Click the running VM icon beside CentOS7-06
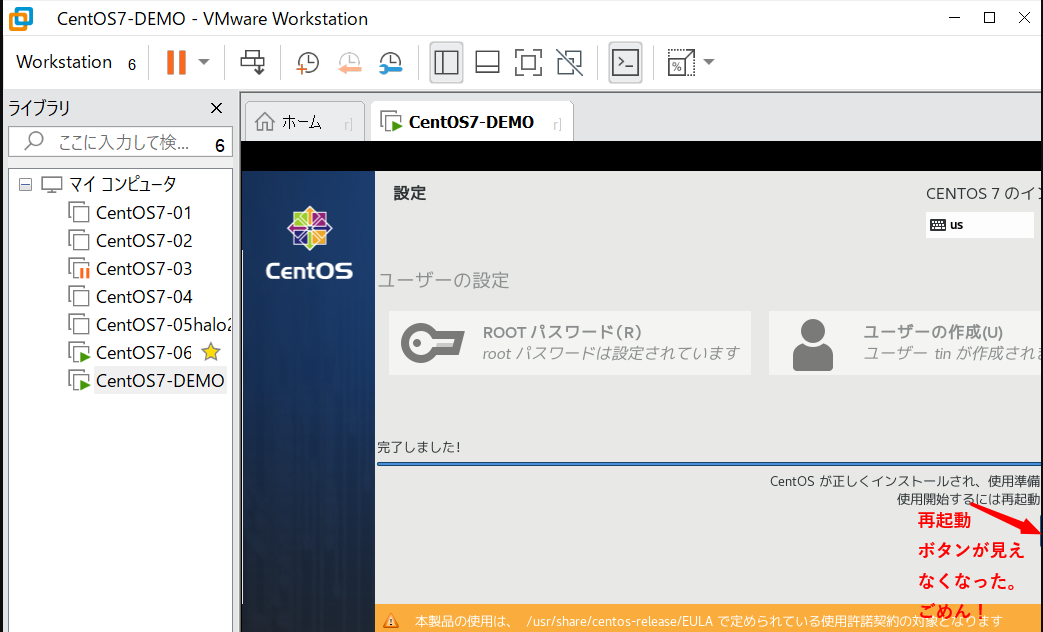1043x632 pixels. (78, 353)
